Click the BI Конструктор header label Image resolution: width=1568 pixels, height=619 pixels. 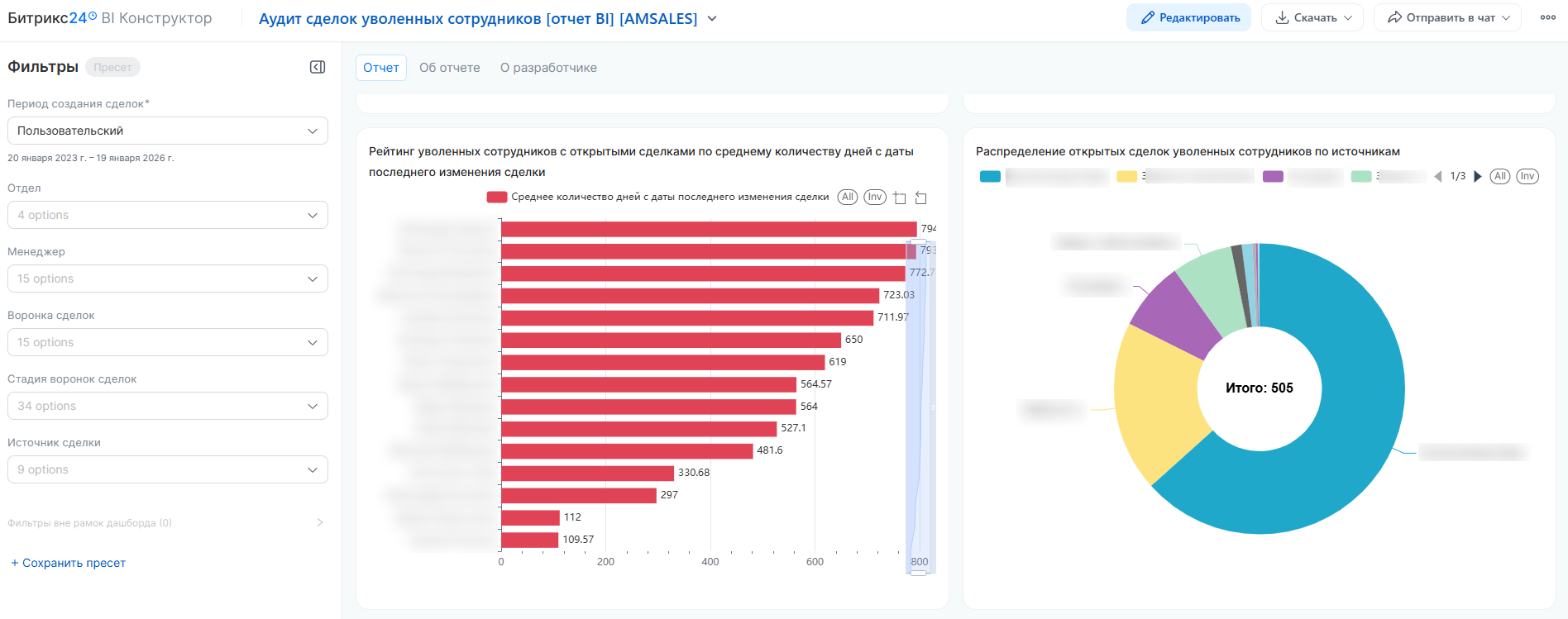click(156, 17)
